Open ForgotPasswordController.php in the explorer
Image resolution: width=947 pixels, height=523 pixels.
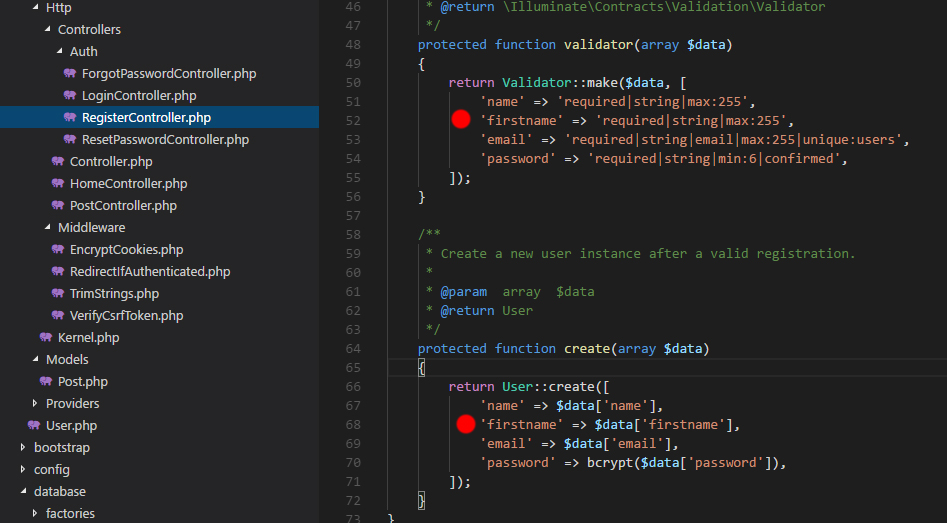[x=169, y=74]
